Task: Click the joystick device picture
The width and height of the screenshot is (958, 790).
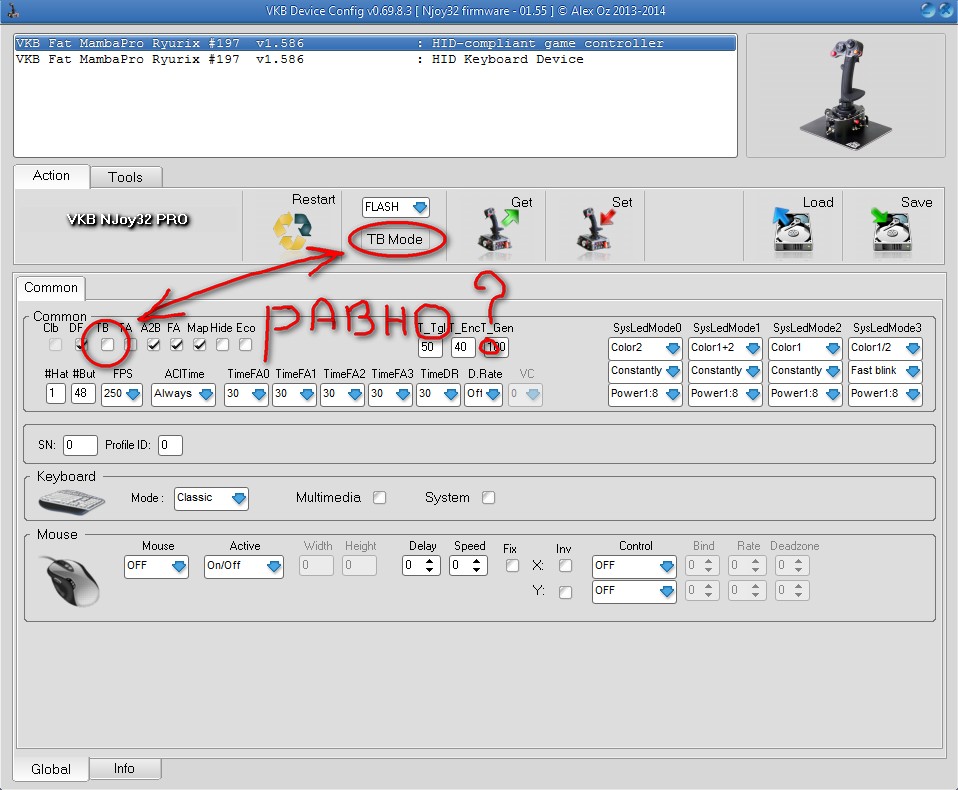Action: click(x=846, y=94)
